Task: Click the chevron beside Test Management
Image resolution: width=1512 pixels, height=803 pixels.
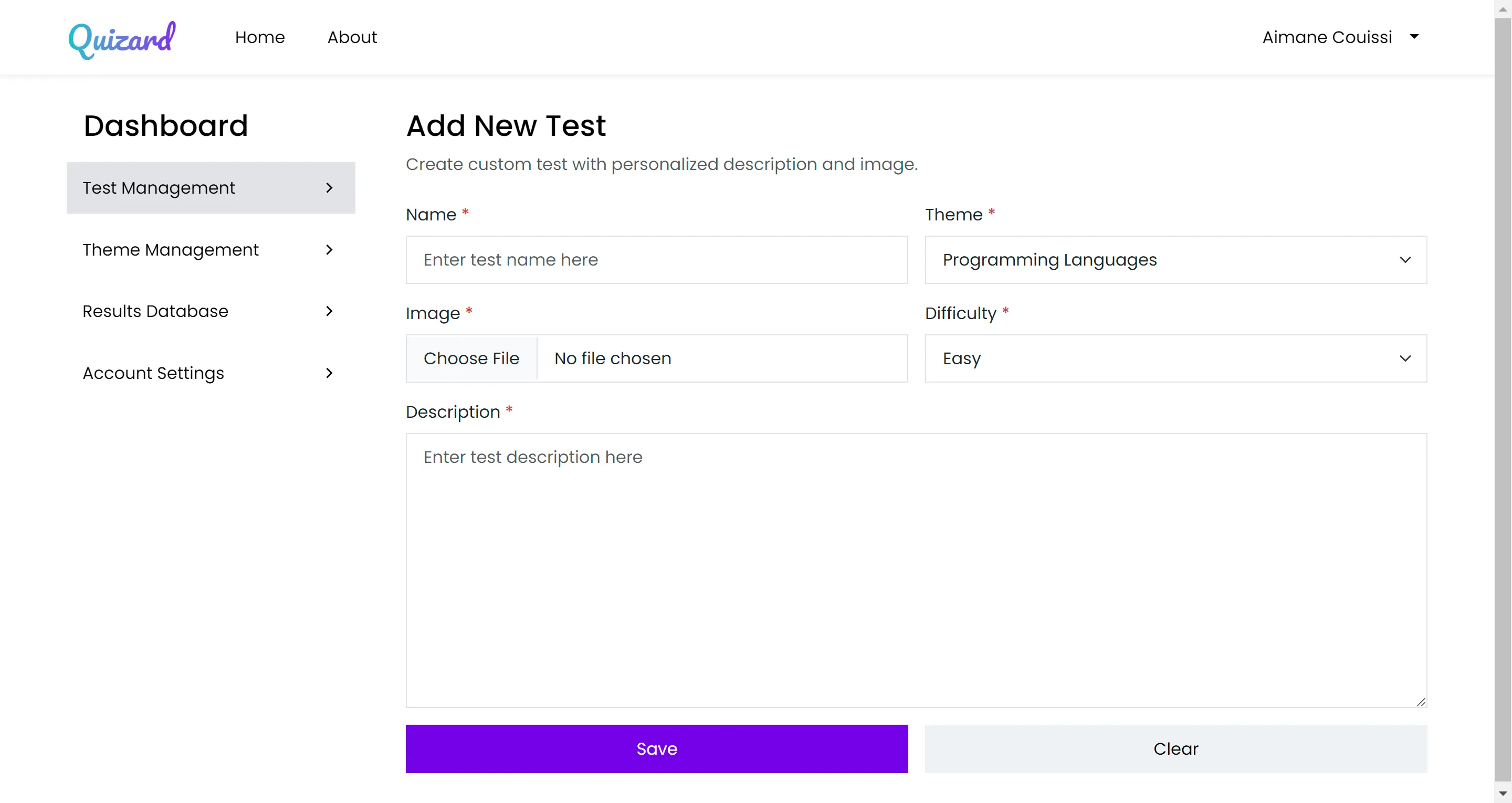Action: pyautogui.click(x=329, y=188)
